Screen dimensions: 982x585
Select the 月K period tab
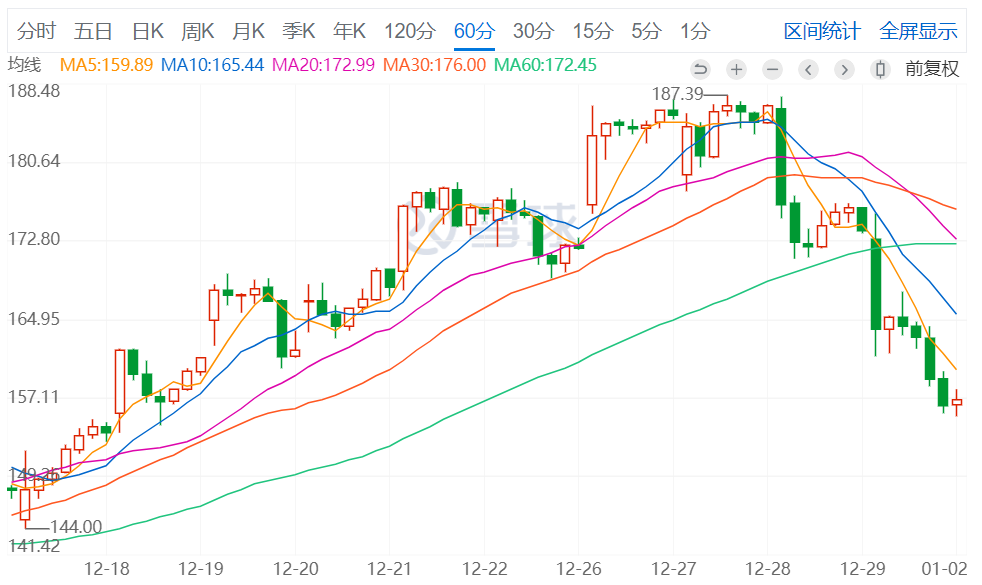click(248, 31)
